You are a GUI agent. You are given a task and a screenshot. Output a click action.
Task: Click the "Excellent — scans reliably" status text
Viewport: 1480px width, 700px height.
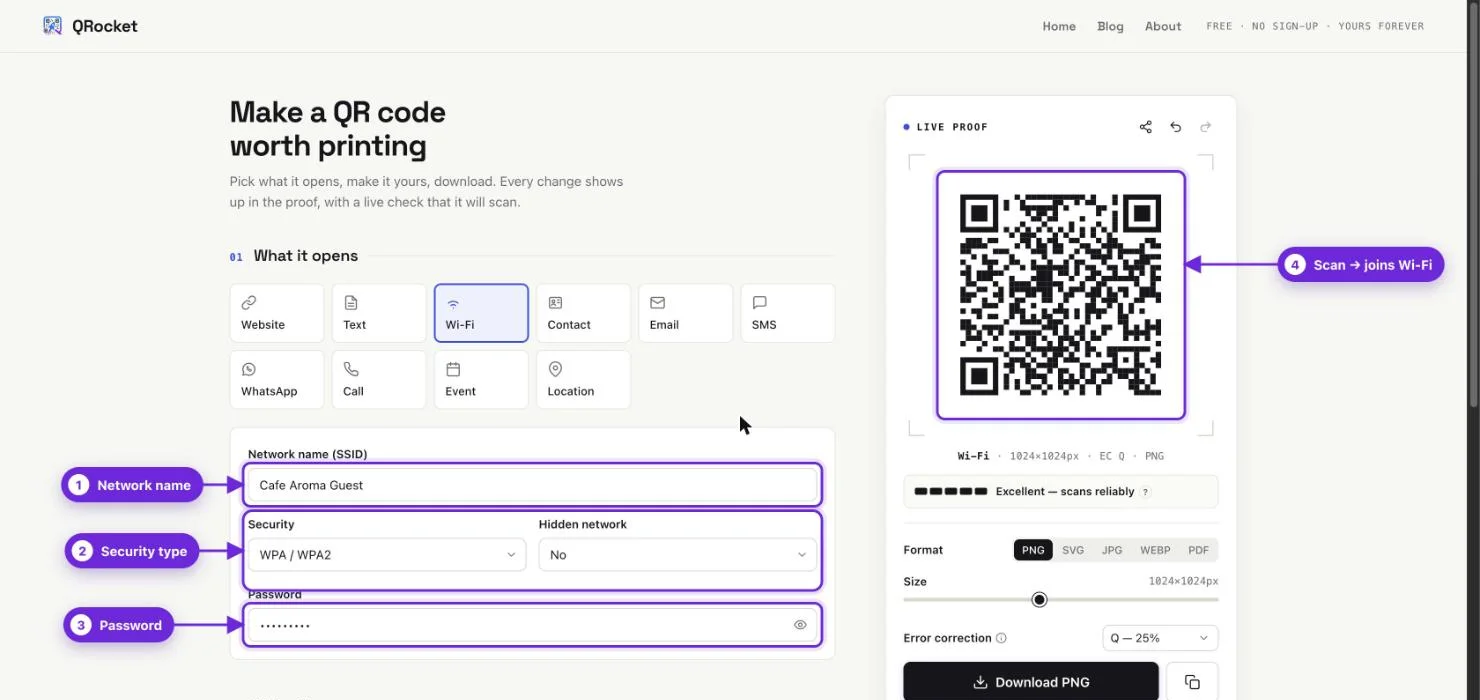1065,492
